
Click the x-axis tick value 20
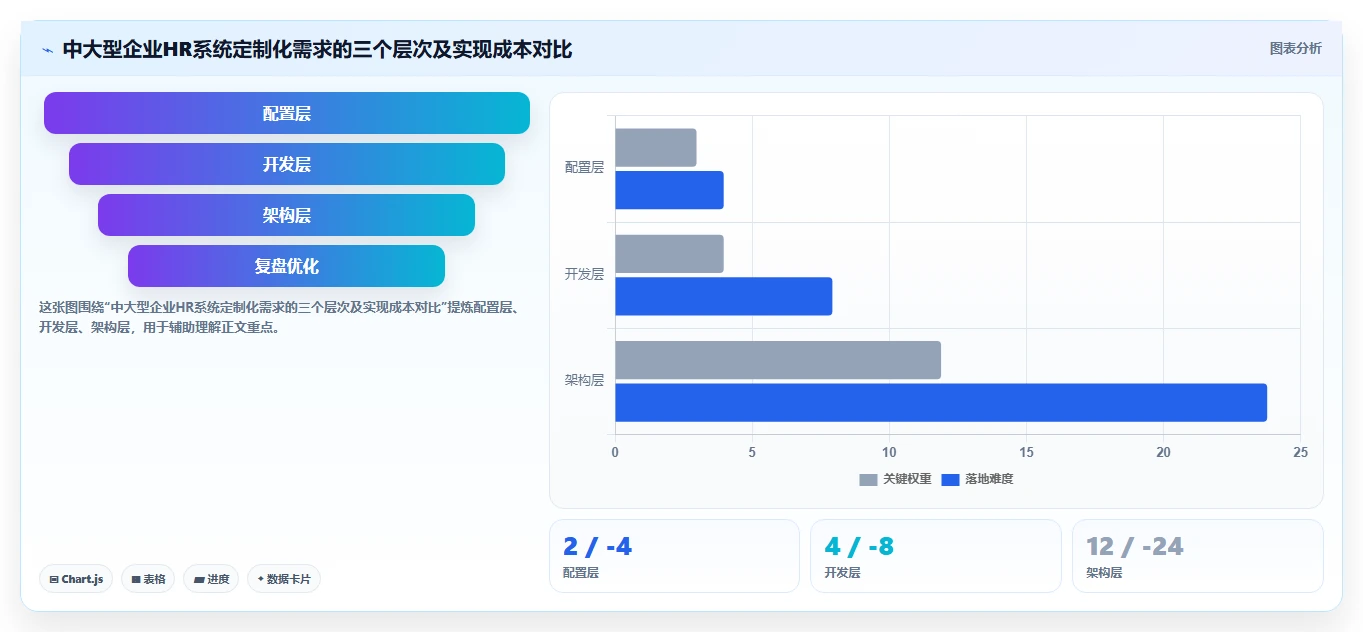click(x=1163, y=452)
